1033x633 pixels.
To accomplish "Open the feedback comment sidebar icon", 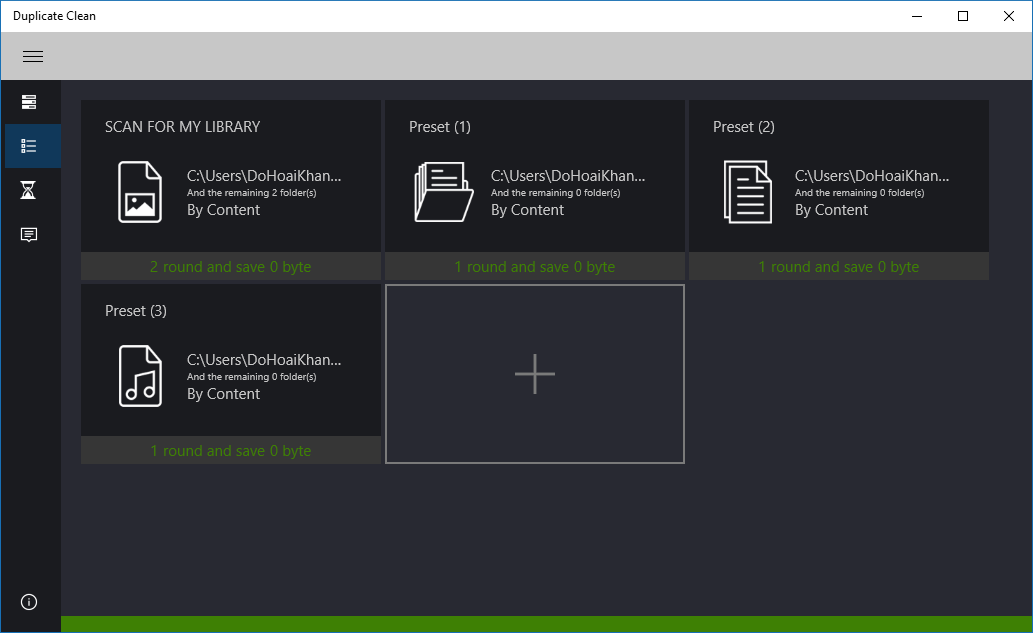I will click(28, 235).
